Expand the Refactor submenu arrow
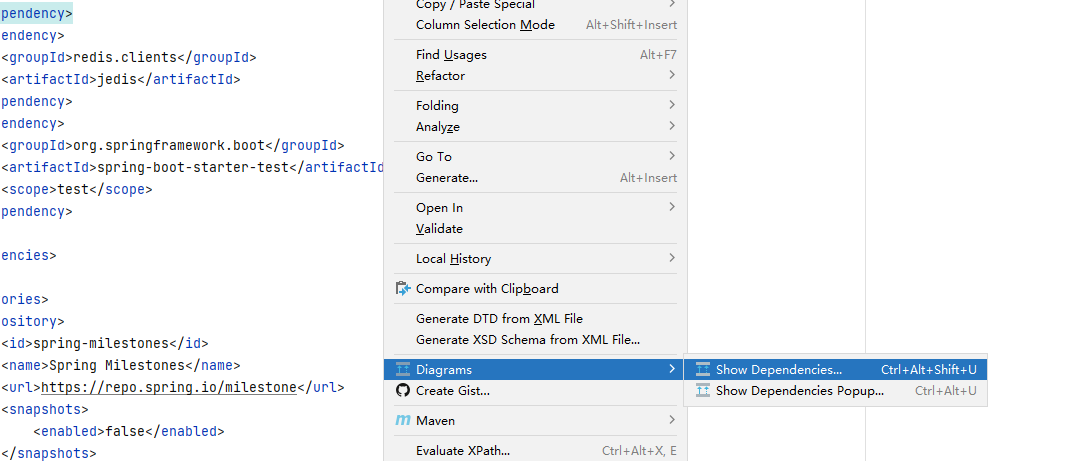 coord(672,76)
